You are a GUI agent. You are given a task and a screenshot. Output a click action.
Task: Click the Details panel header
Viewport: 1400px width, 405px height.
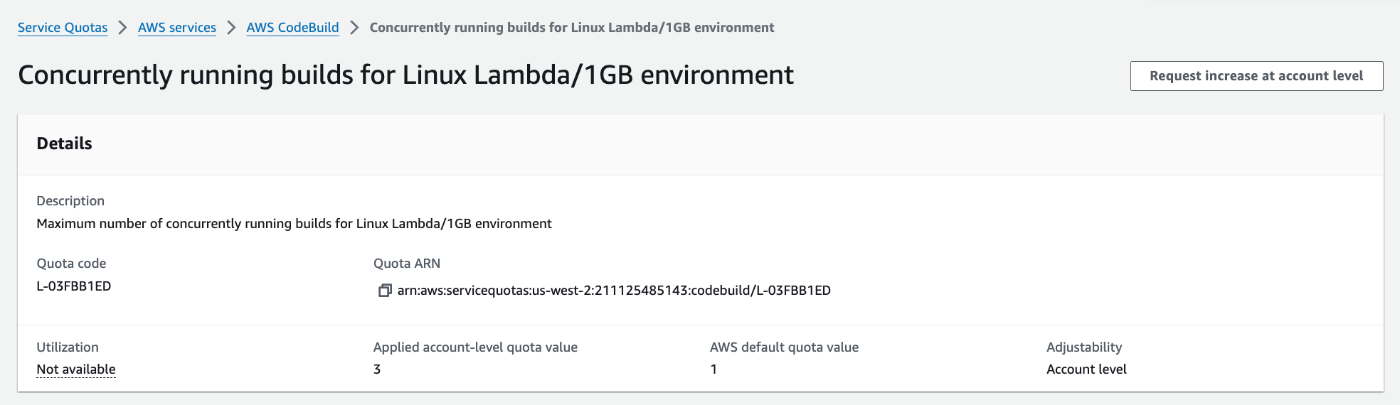[x=700, y=144]
